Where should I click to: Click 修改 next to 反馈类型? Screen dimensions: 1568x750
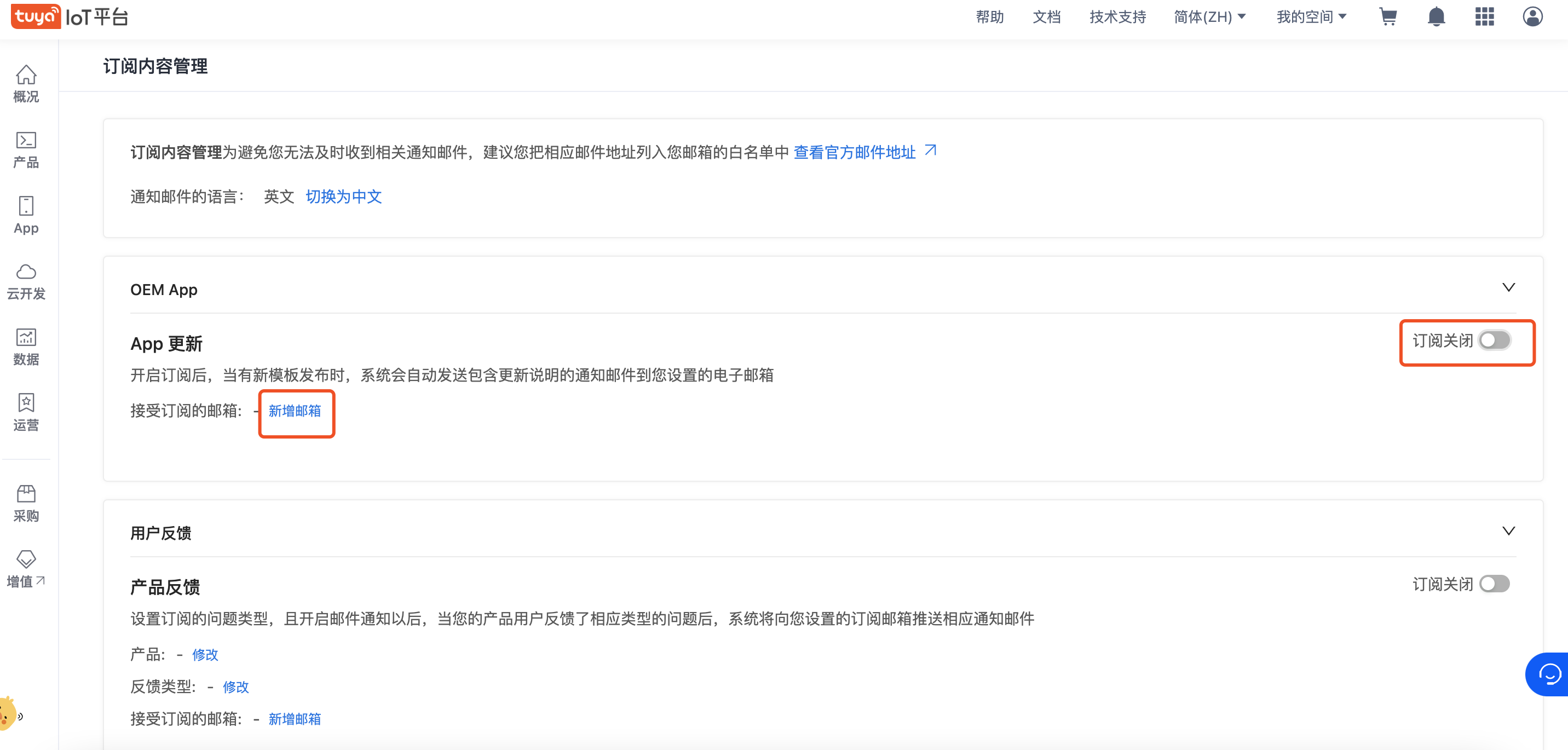click(x=235, y=686)
